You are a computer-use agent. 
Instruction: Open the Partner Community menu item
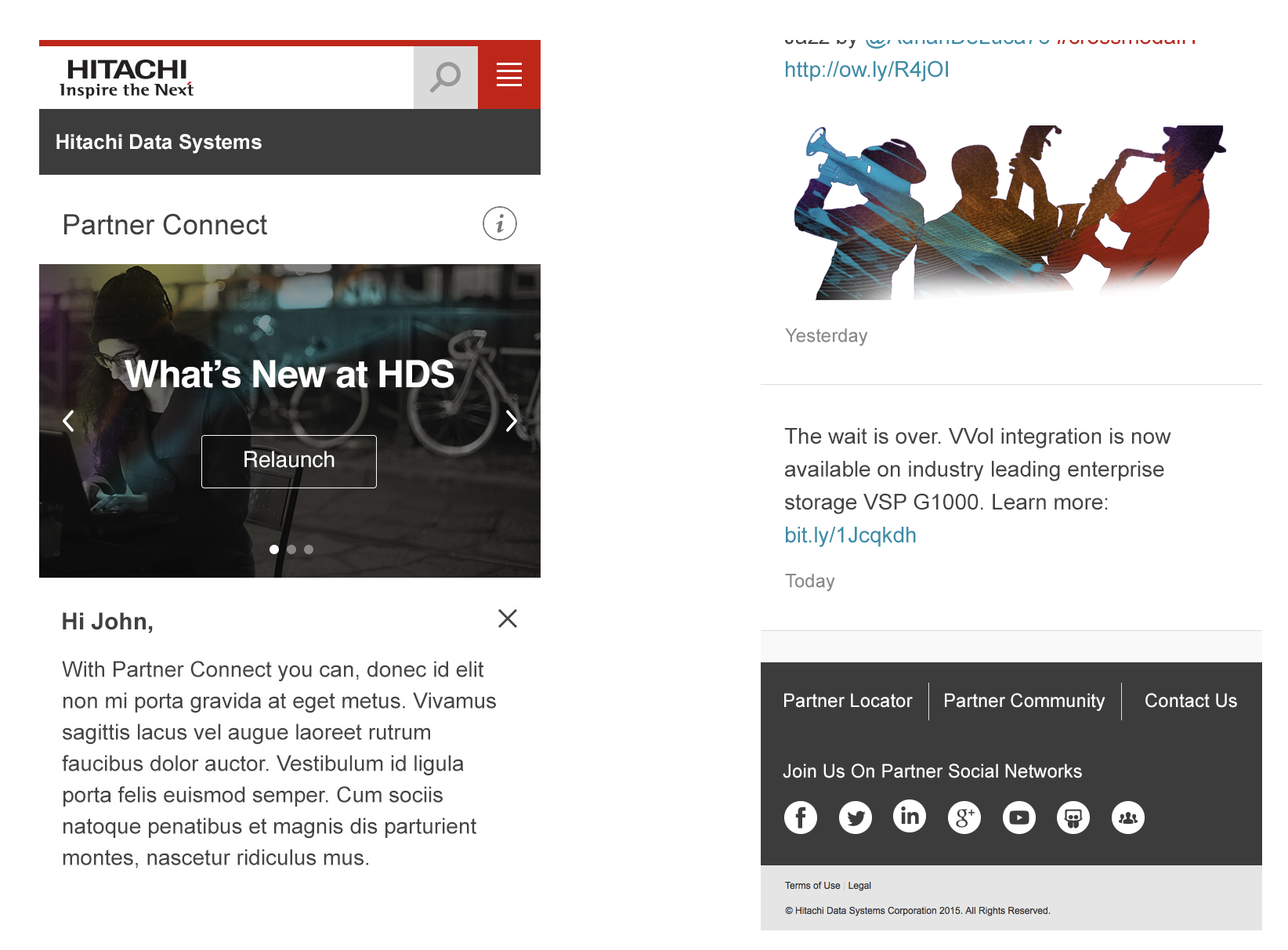1024,701
